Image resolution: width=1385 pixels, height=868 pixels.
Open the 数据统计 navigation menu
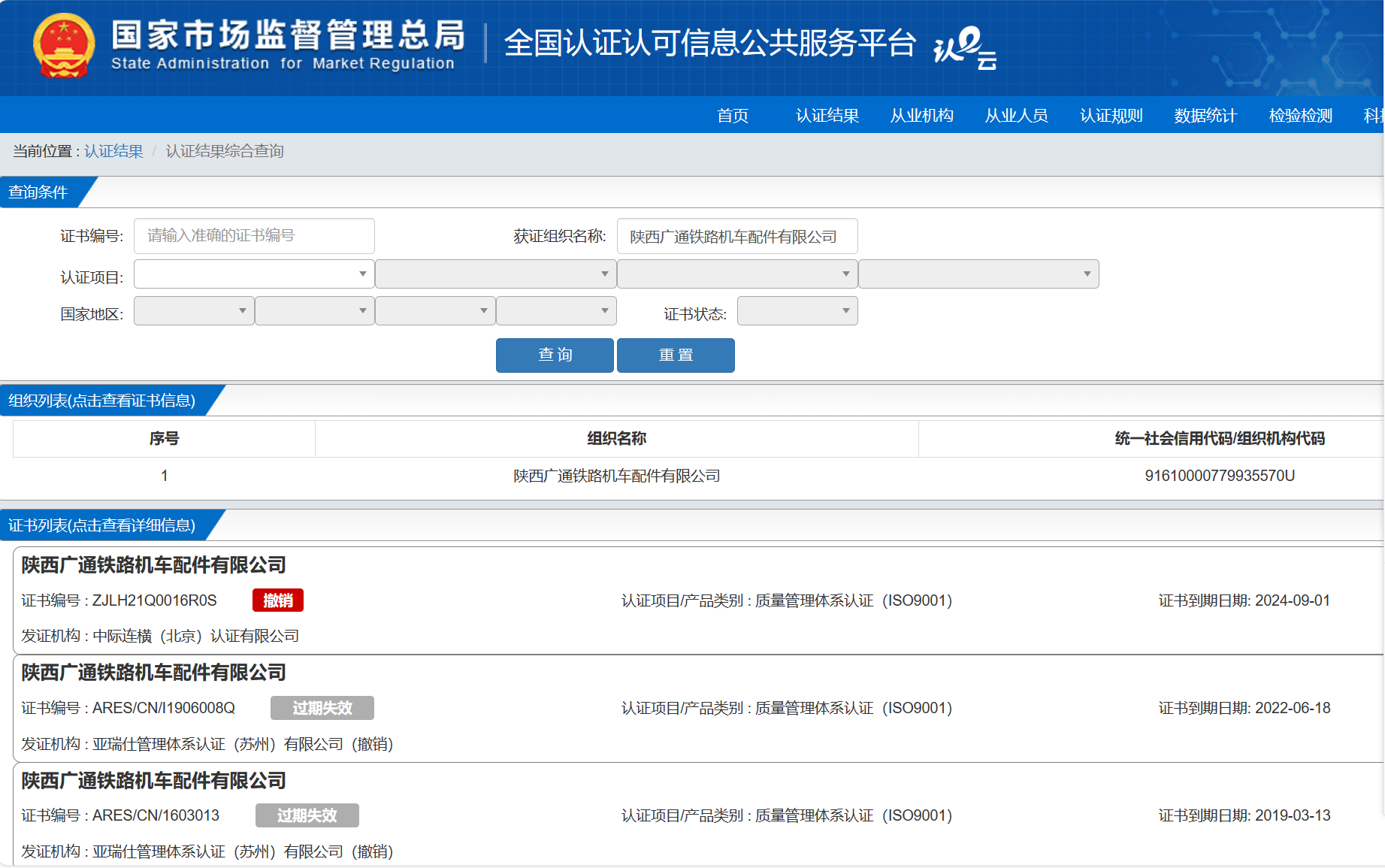(1206, 115)
